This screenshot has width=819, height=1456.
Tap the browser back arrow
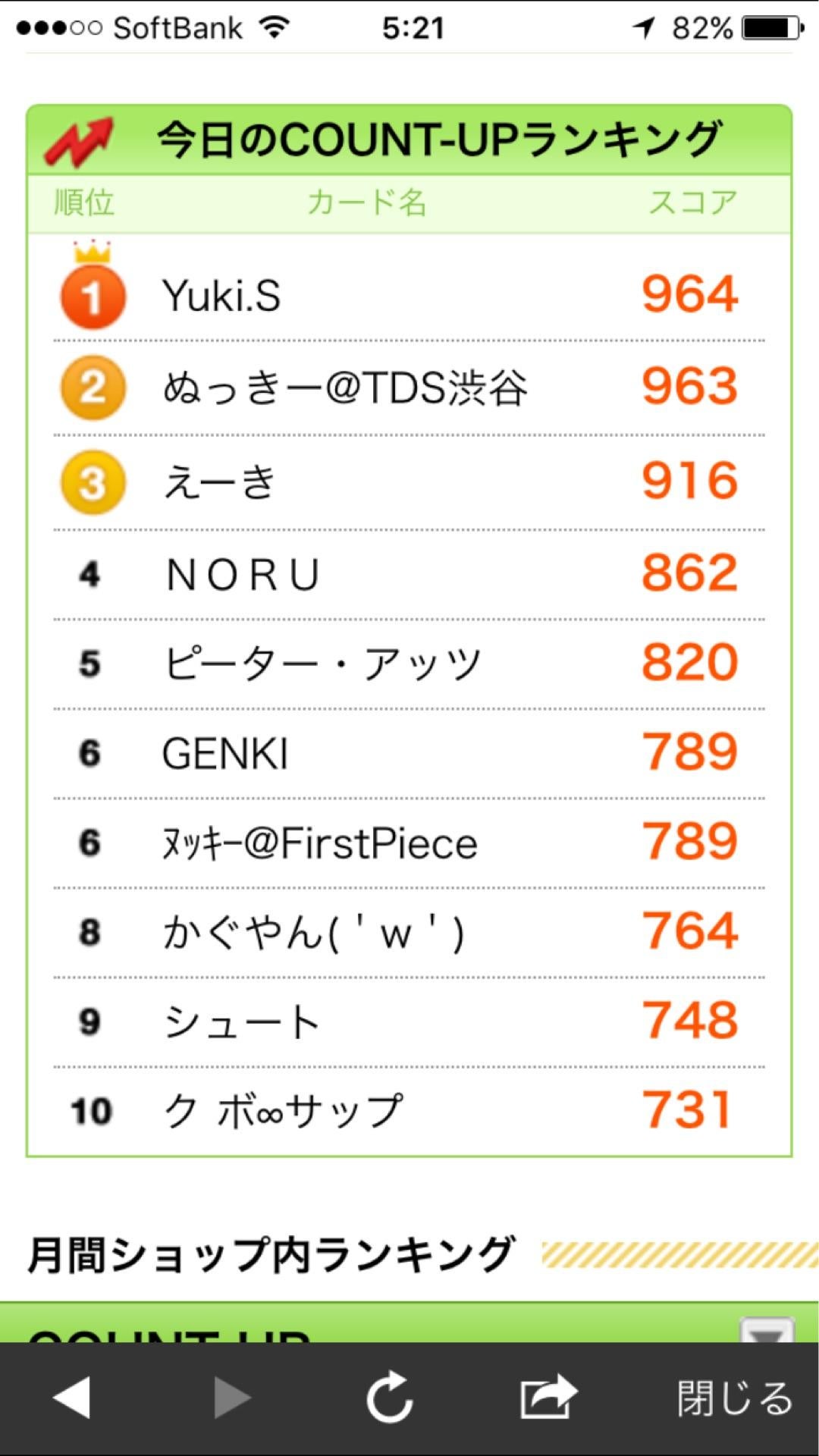73,1397
